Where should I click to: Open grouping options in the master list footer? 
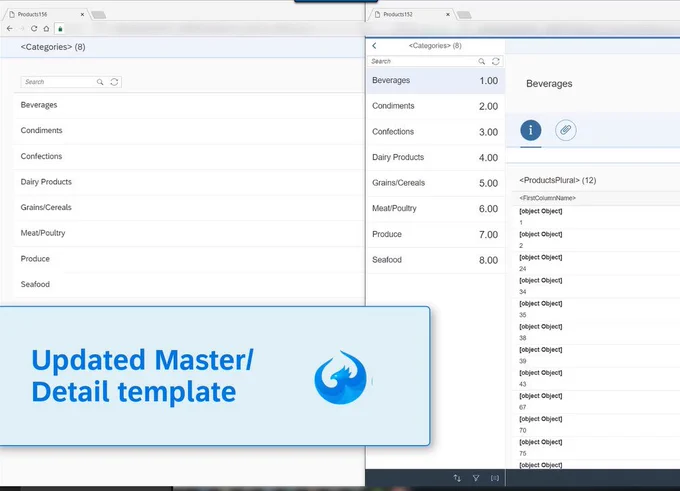[x=495, y=478]
